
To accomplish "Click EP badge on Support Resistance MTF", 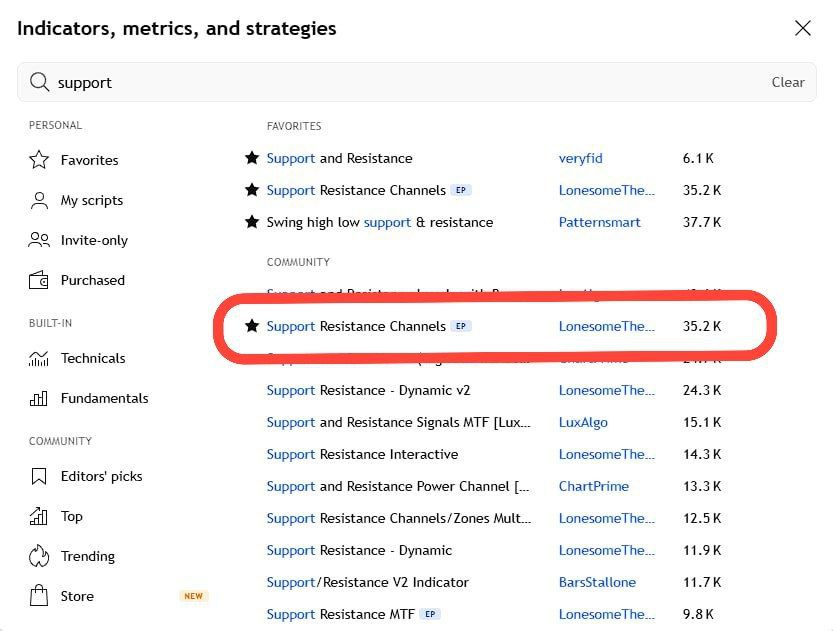I will click(430, 614).
